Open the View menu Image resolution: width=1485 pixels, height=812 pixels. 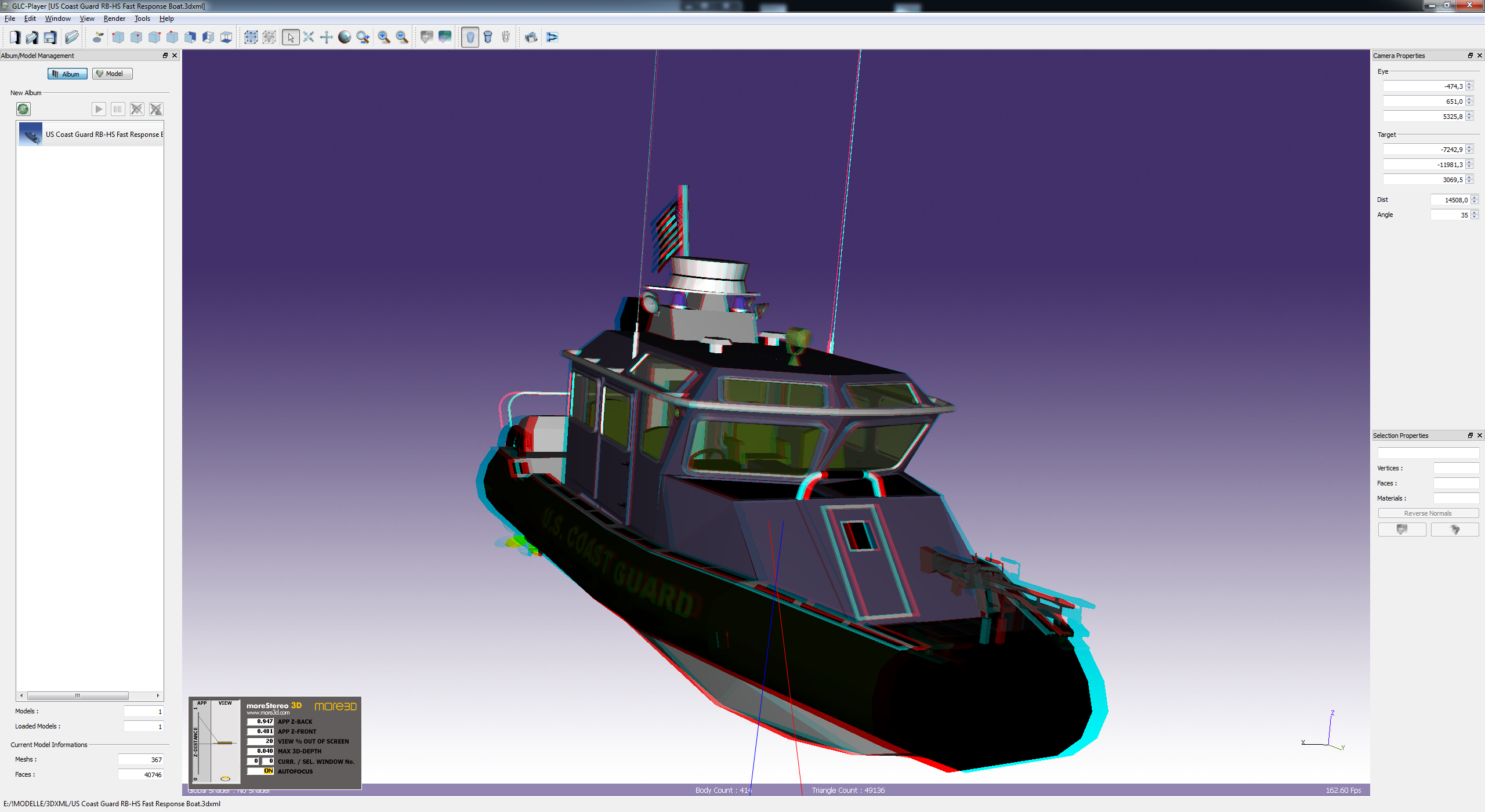click(x=87, y=19)
